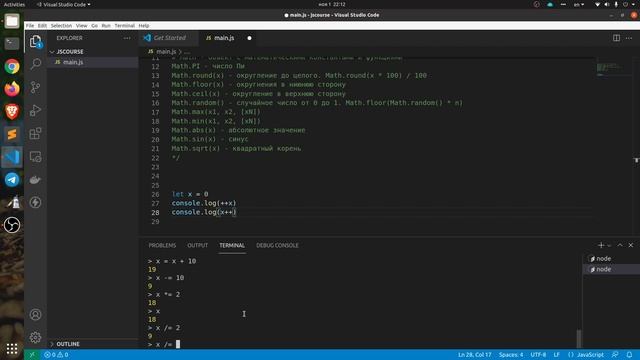Click the remote window indicator in status bar
Image resolution: width=640 pixels, height=360 pixels.
tap(32, 355)
